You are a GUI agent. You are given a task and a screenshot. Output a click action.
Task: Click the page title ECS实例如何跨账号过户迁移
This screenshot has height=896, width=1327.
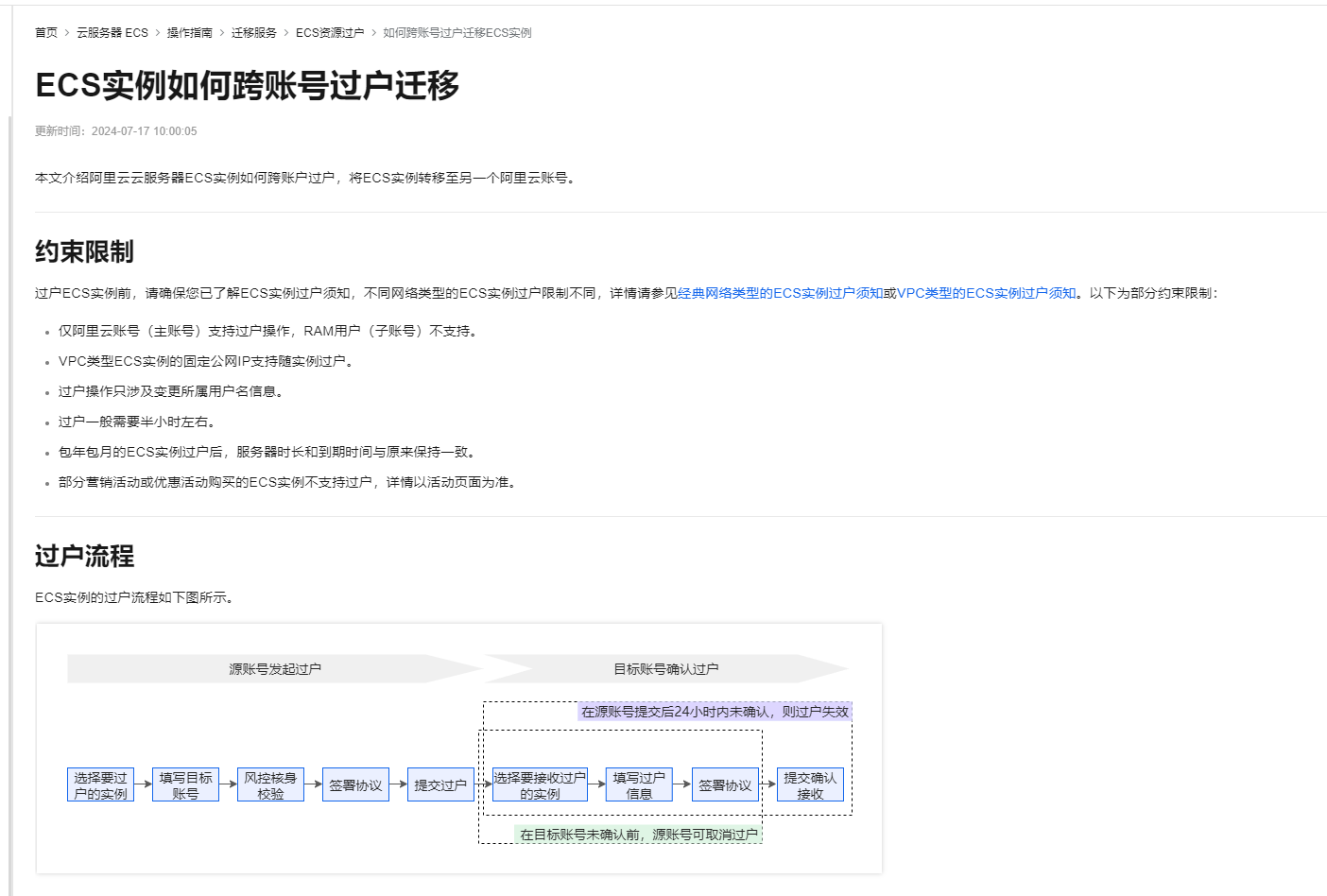[248, 85]
